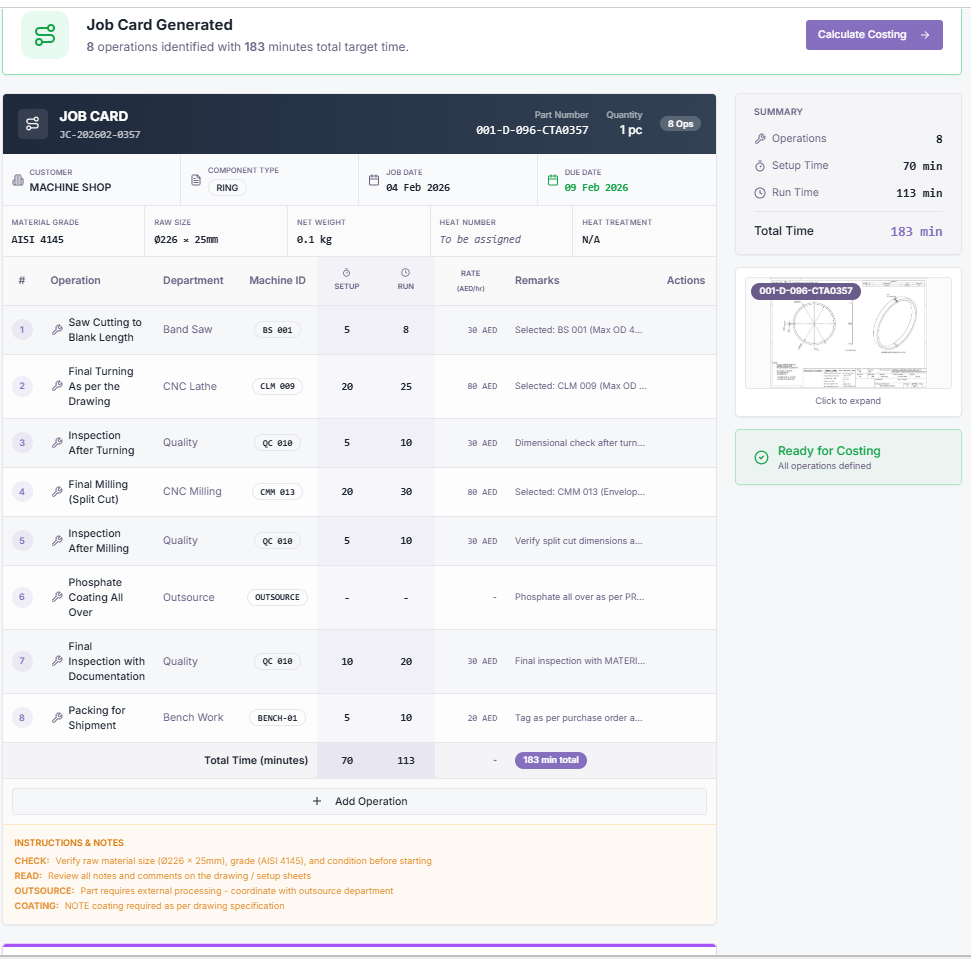Viewport: 971px width, 959px height.
Task: Click wrench icon for Phosphate Coating operation
Action: pyautogui.click(x=57, y=597)
